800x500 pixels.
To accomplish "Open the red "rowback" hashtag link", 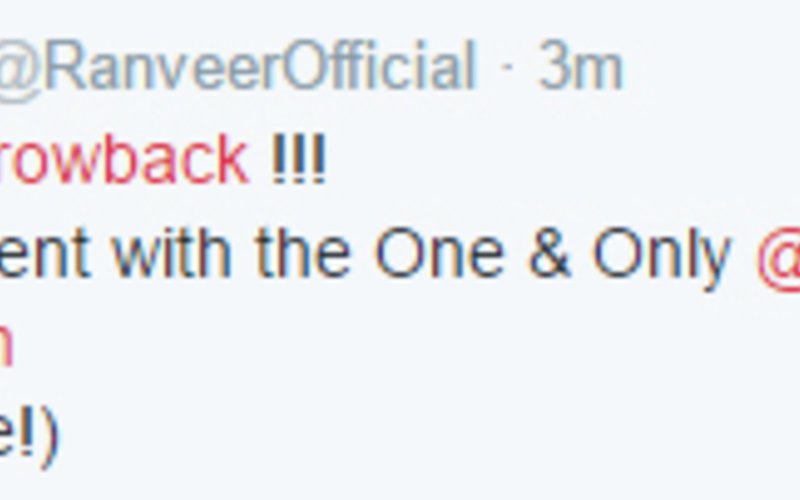I will [124, 159].
